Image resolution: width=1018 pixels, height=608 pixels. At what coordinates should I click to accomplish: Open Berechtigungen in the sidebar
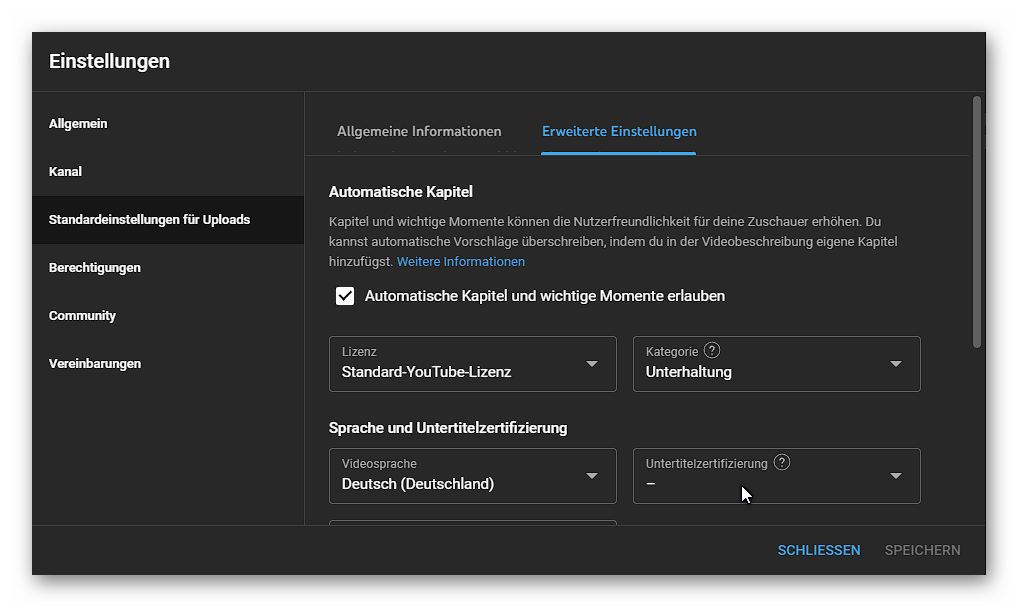[x=94, y=268]
